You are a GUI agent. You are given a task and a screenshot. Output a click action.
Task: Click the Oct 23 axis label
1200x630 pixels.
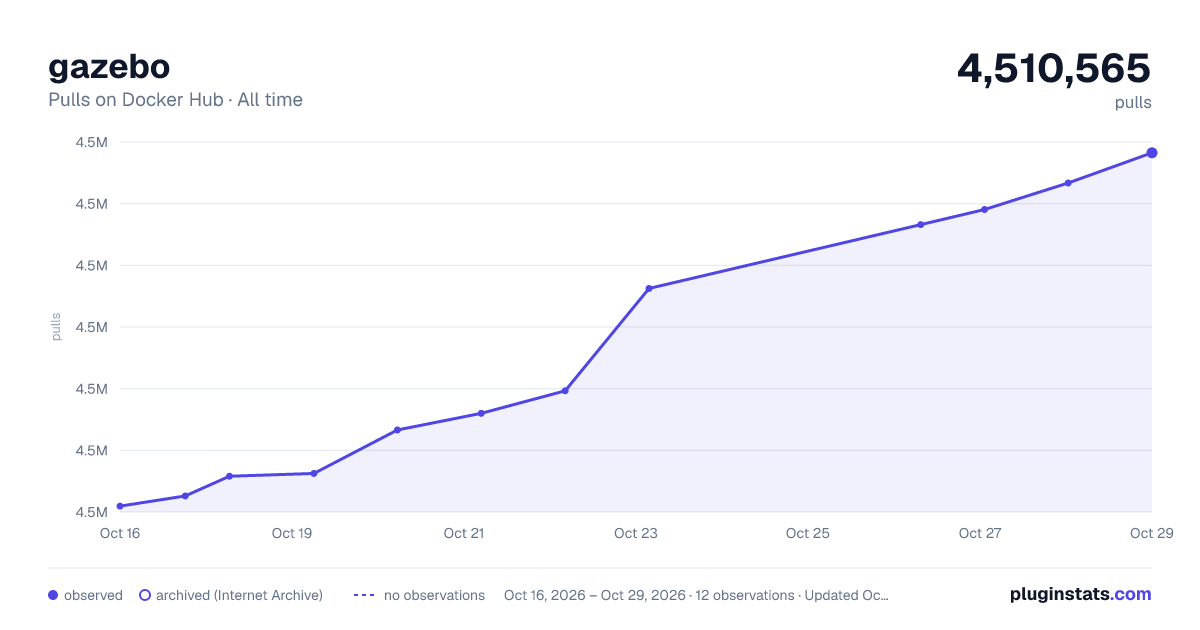(x=636, y=533)
